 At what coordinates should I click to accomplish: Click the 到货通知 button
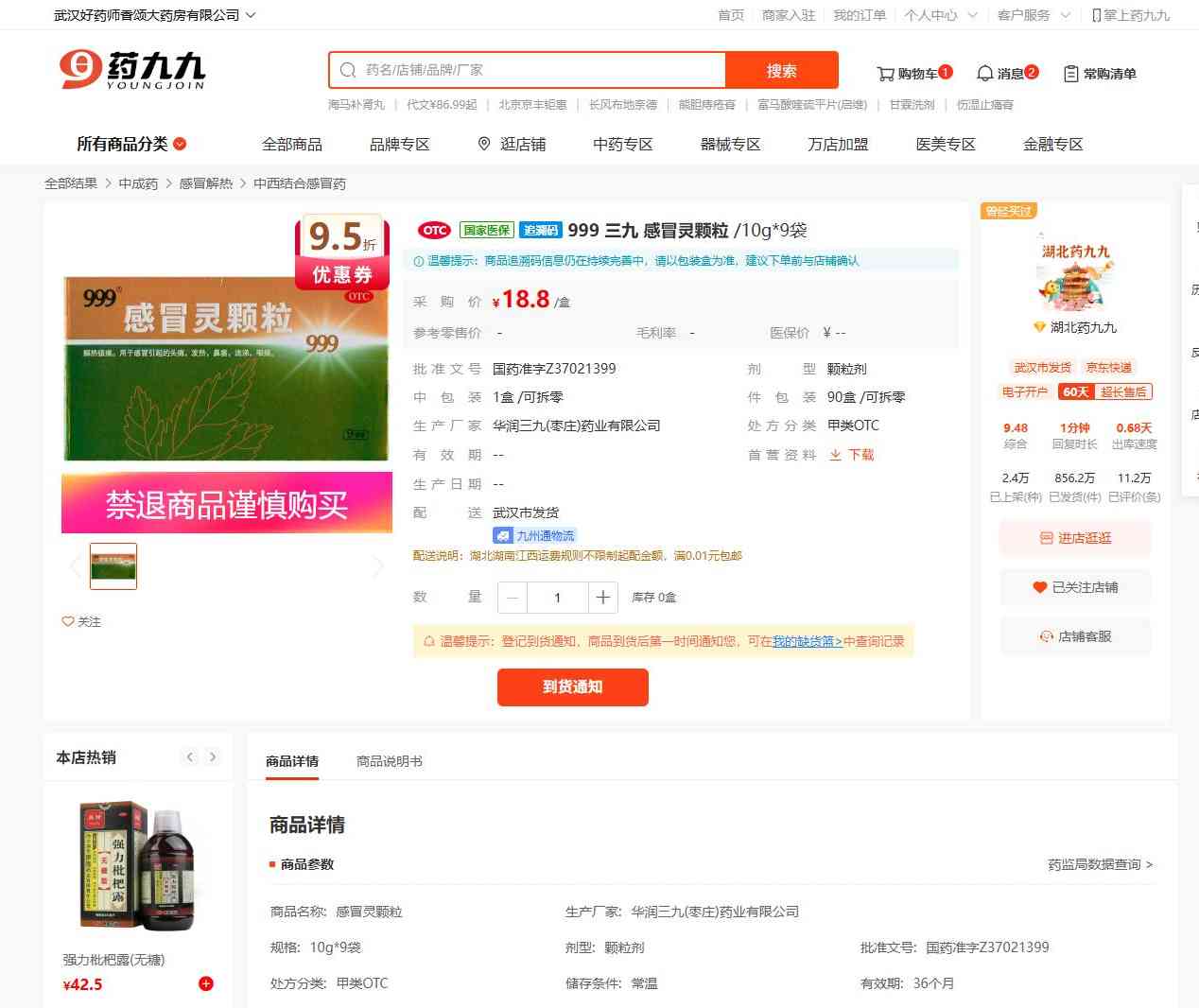pos(572,687)
